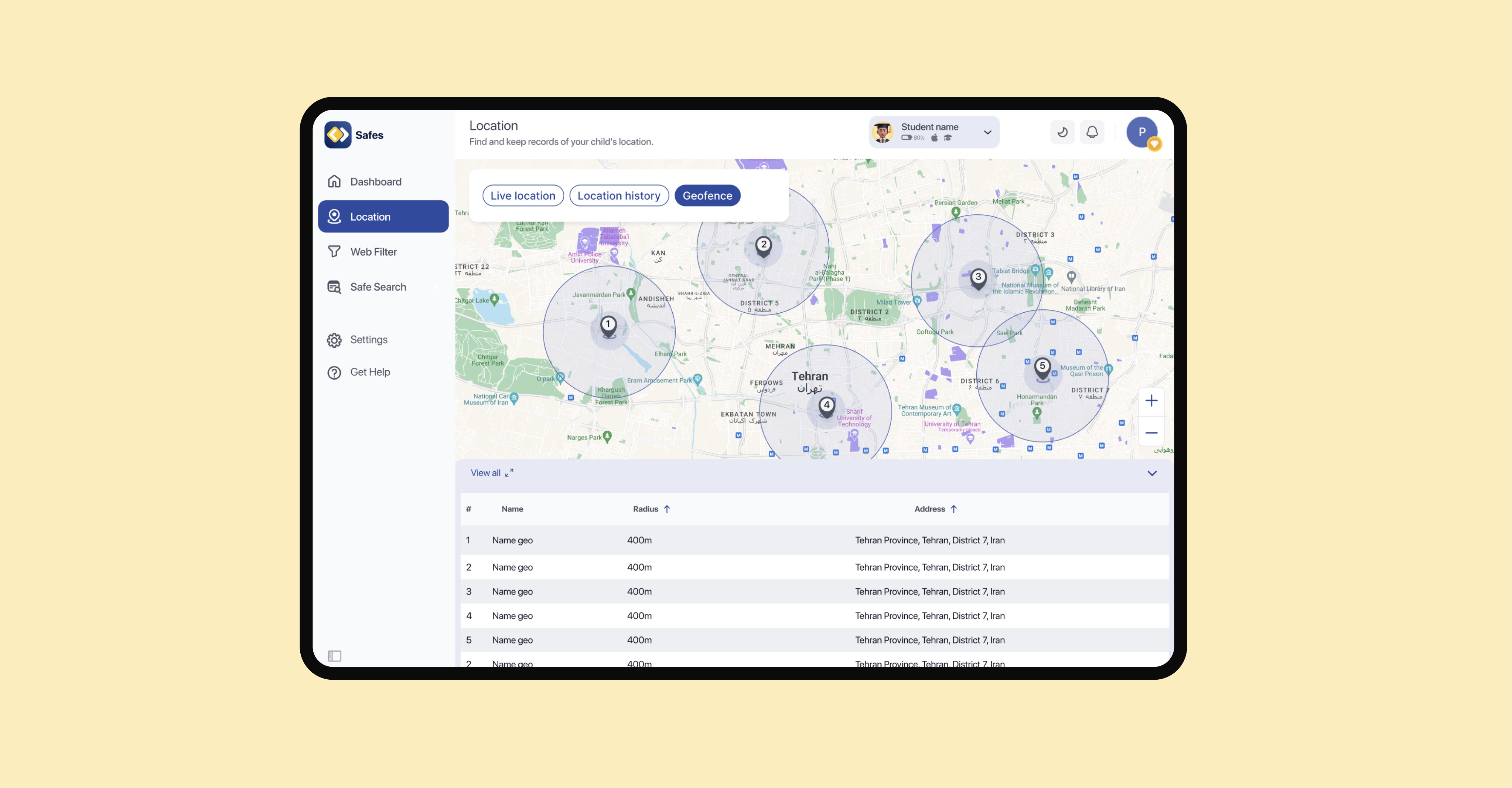Screen dimensions: 1512x788
Task: Click Milad Tower map pin
Action: pos(917,302)
